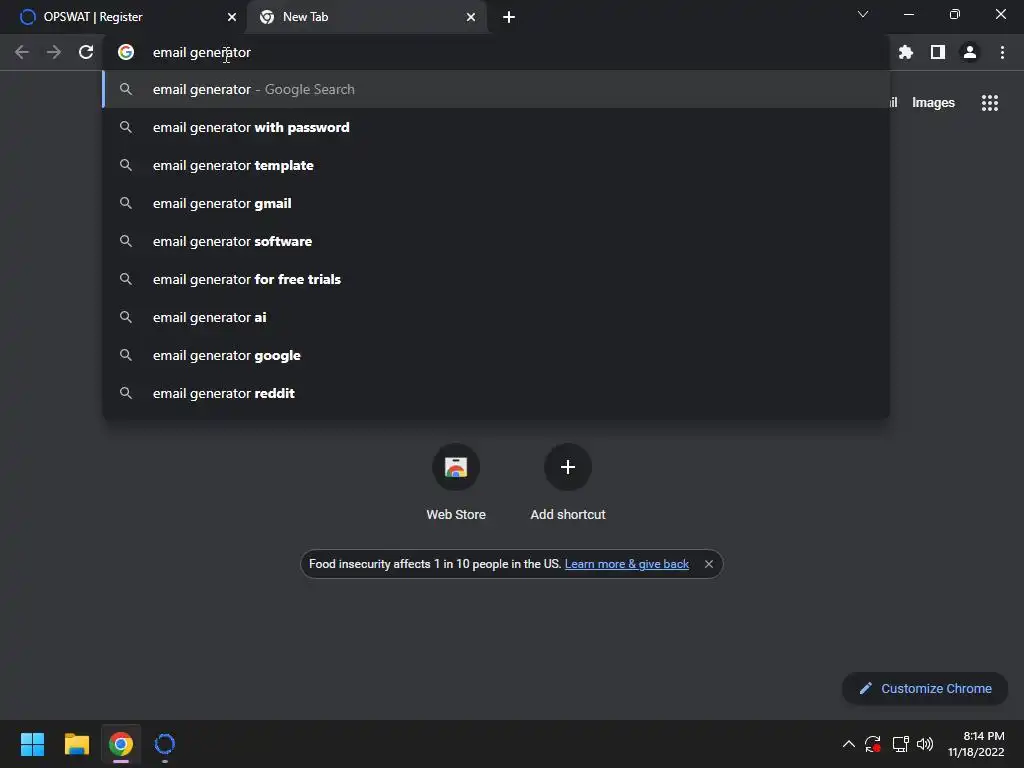Close the New Tab tab

click(x=471, y=17)
